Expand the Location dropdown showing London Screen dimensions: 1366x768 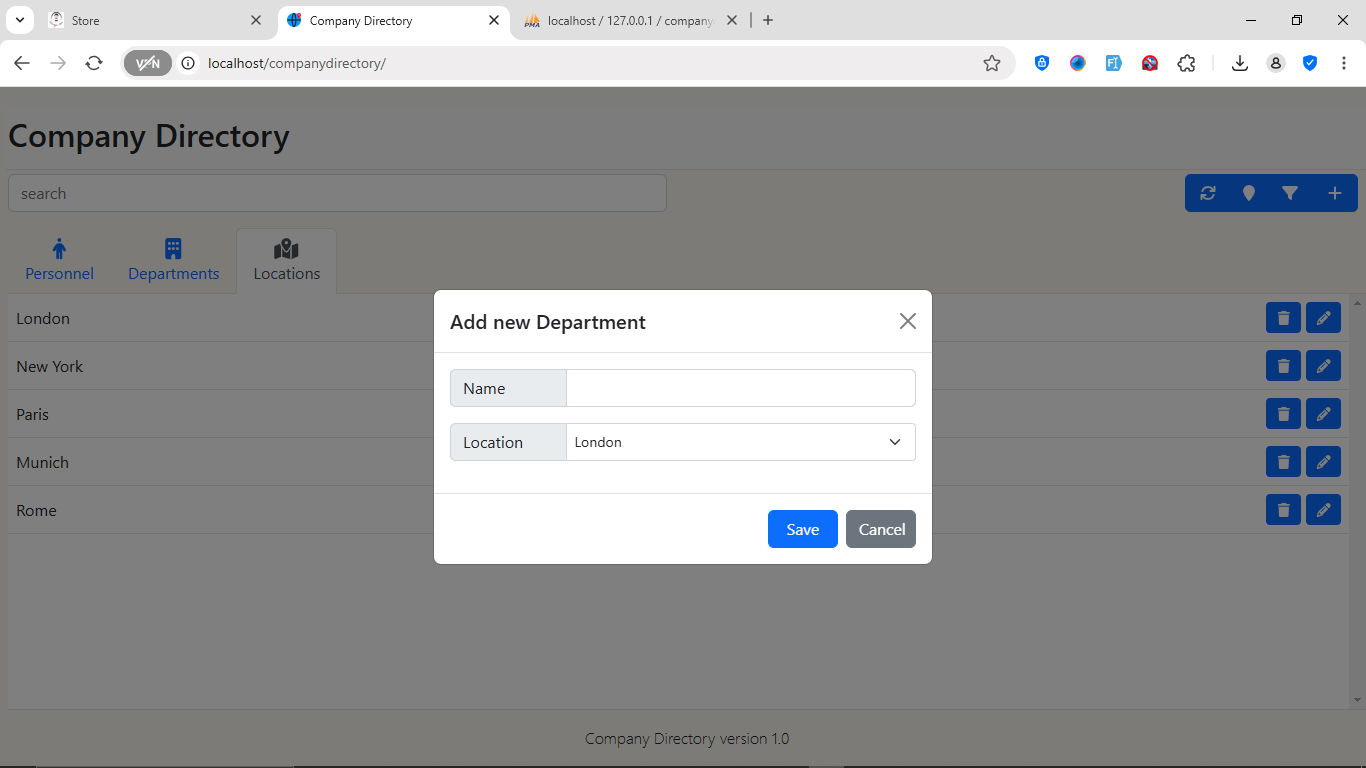(x=740, y=442)
